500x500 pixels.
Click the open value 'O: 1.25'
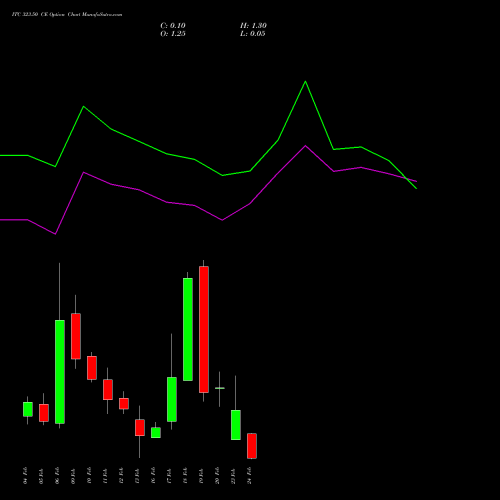[x=173, y=34]
